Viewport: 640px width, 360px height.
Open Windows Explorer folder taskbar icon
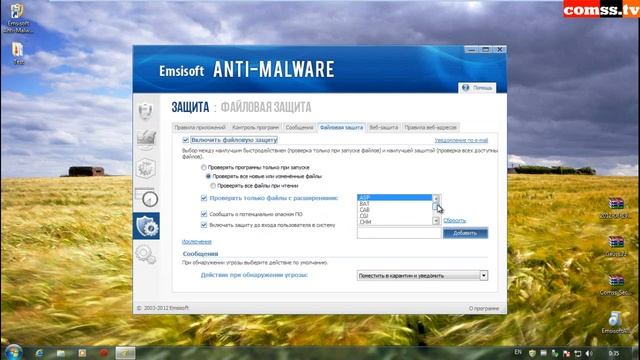pyautogui.click(x=61, y=353)
